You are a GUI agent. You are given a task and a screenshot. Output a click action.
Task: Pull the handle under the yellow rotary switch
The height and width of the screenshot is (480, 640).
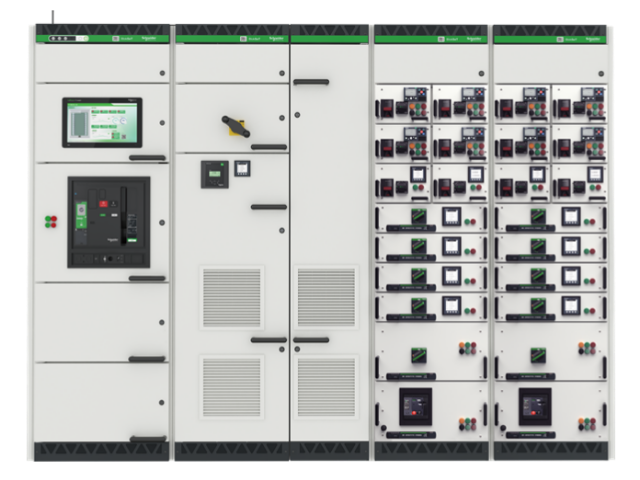[x=268, y=147]
